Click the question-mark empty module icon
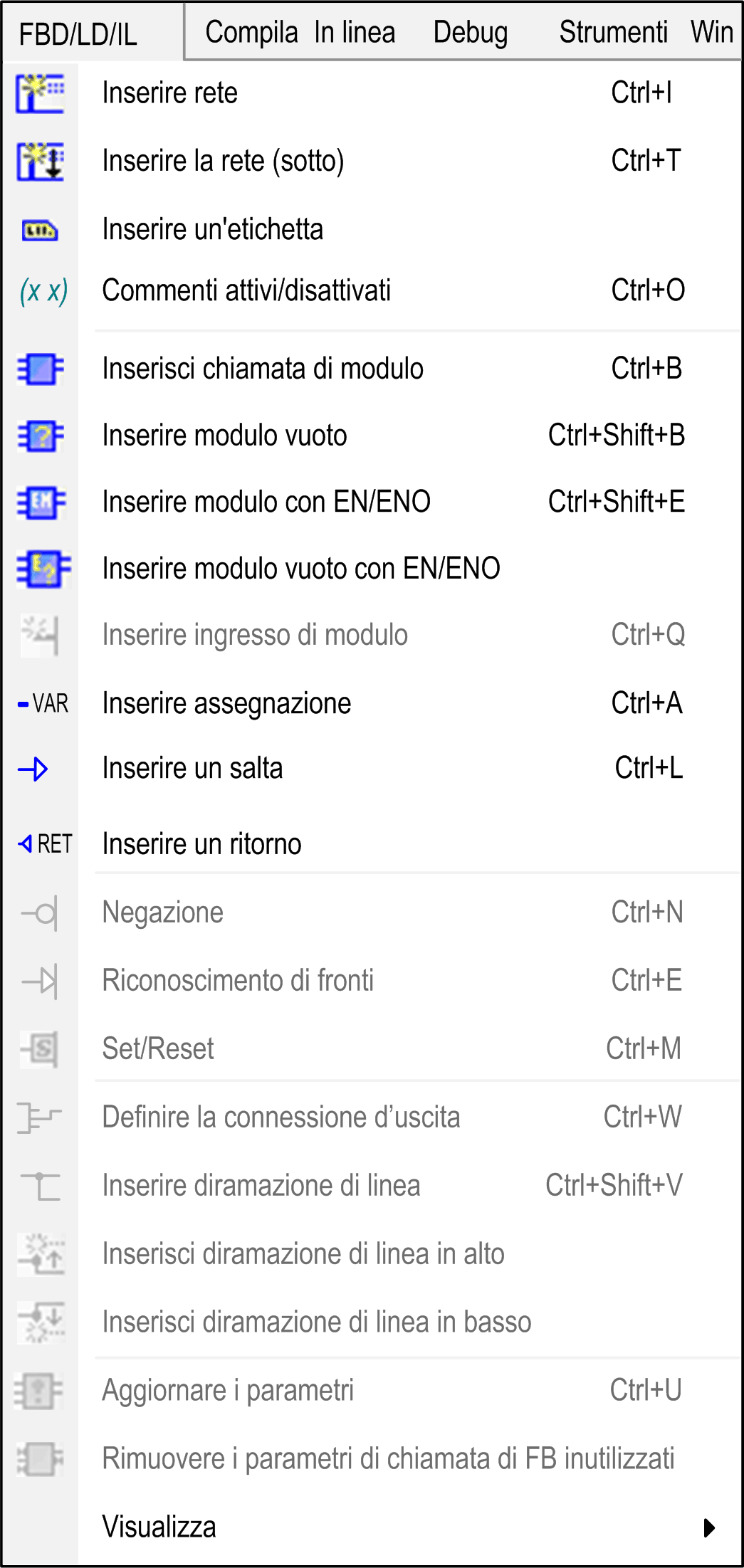This screenshot has height=1568, width=744. click(41, 436)
